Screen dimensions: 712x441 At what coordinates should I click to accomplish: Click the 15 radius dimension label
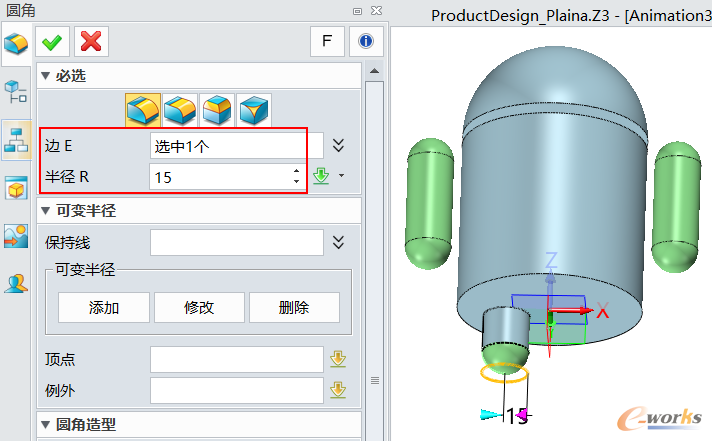[x=516, y=416]
